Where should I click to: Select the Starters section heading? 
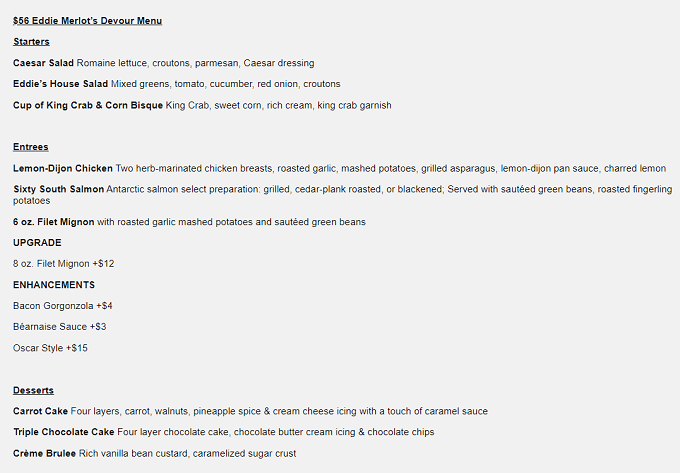click(31, 42)
